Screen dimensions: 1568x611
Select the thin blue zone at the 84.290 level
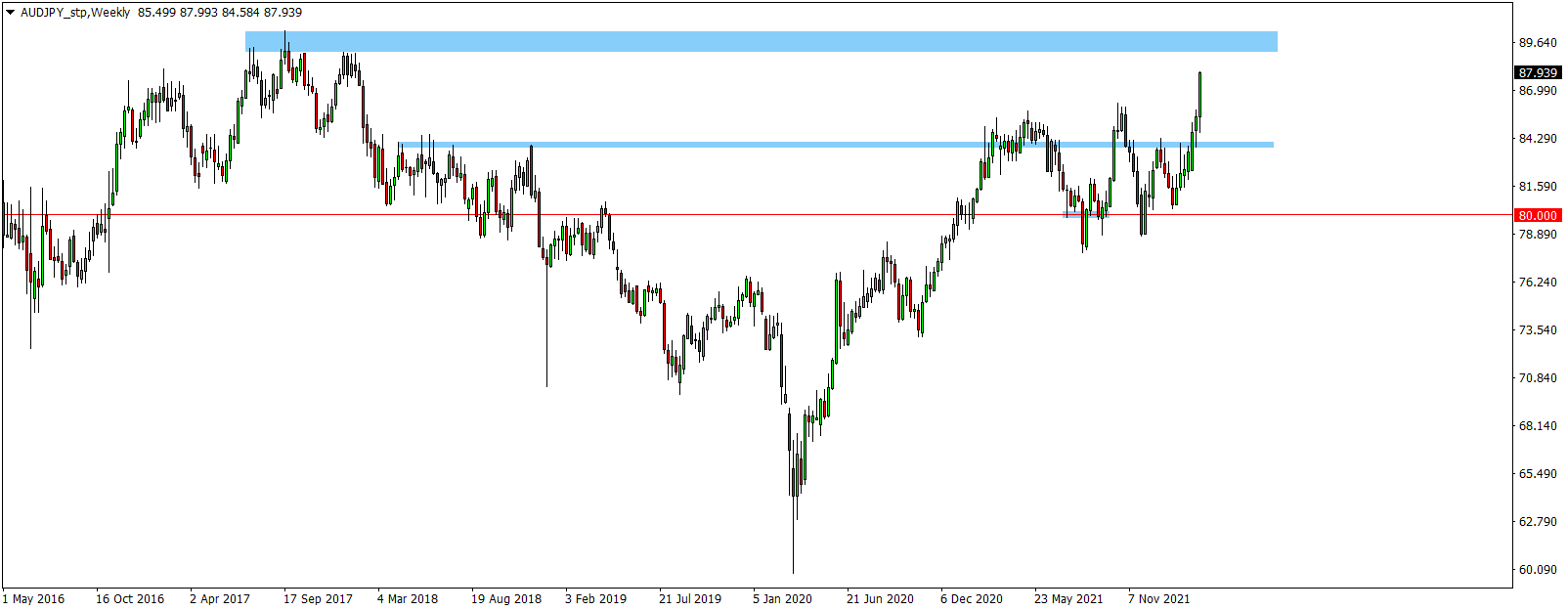(x=836, y=145)
